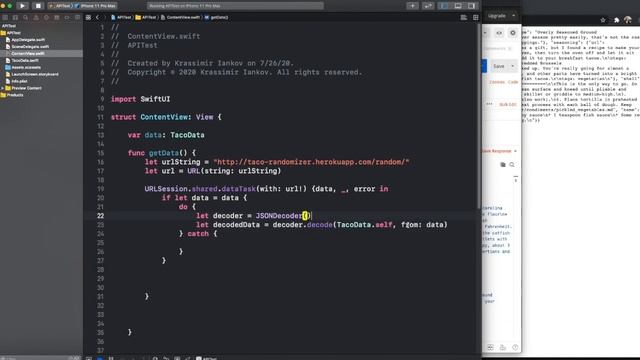
Task: Open the Save dropdown arrow in Postman
Action: coord(513,66)
